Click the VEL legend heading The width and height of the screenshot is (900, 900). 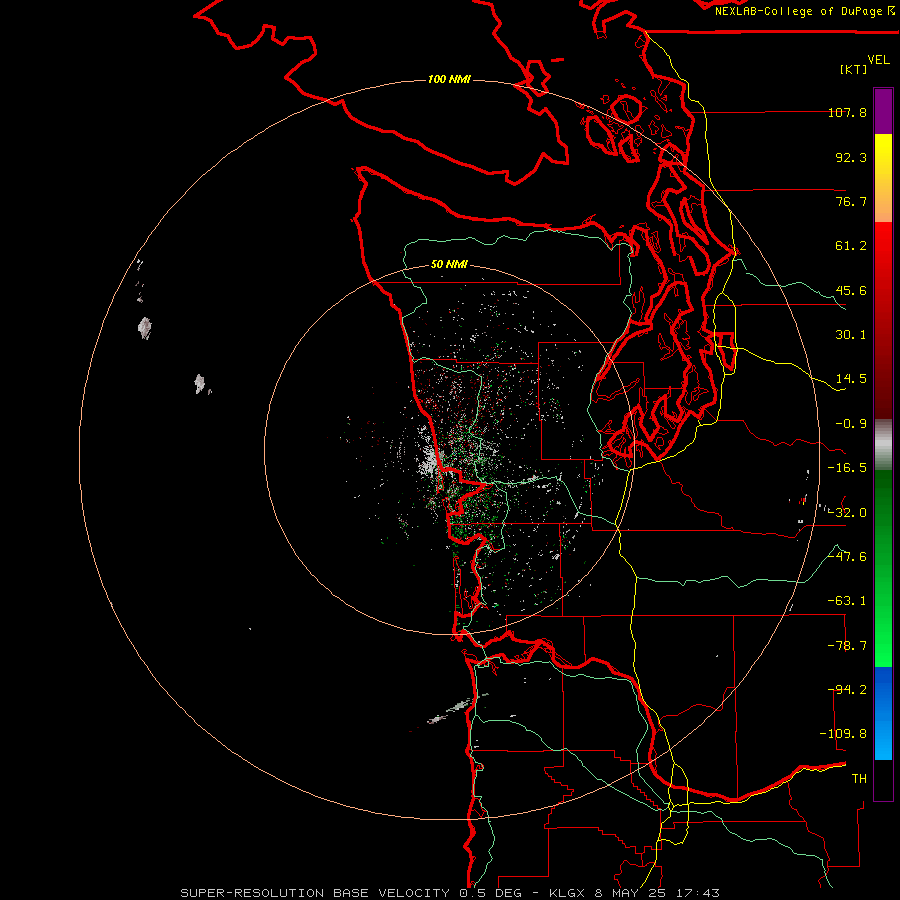pos(878,60)
